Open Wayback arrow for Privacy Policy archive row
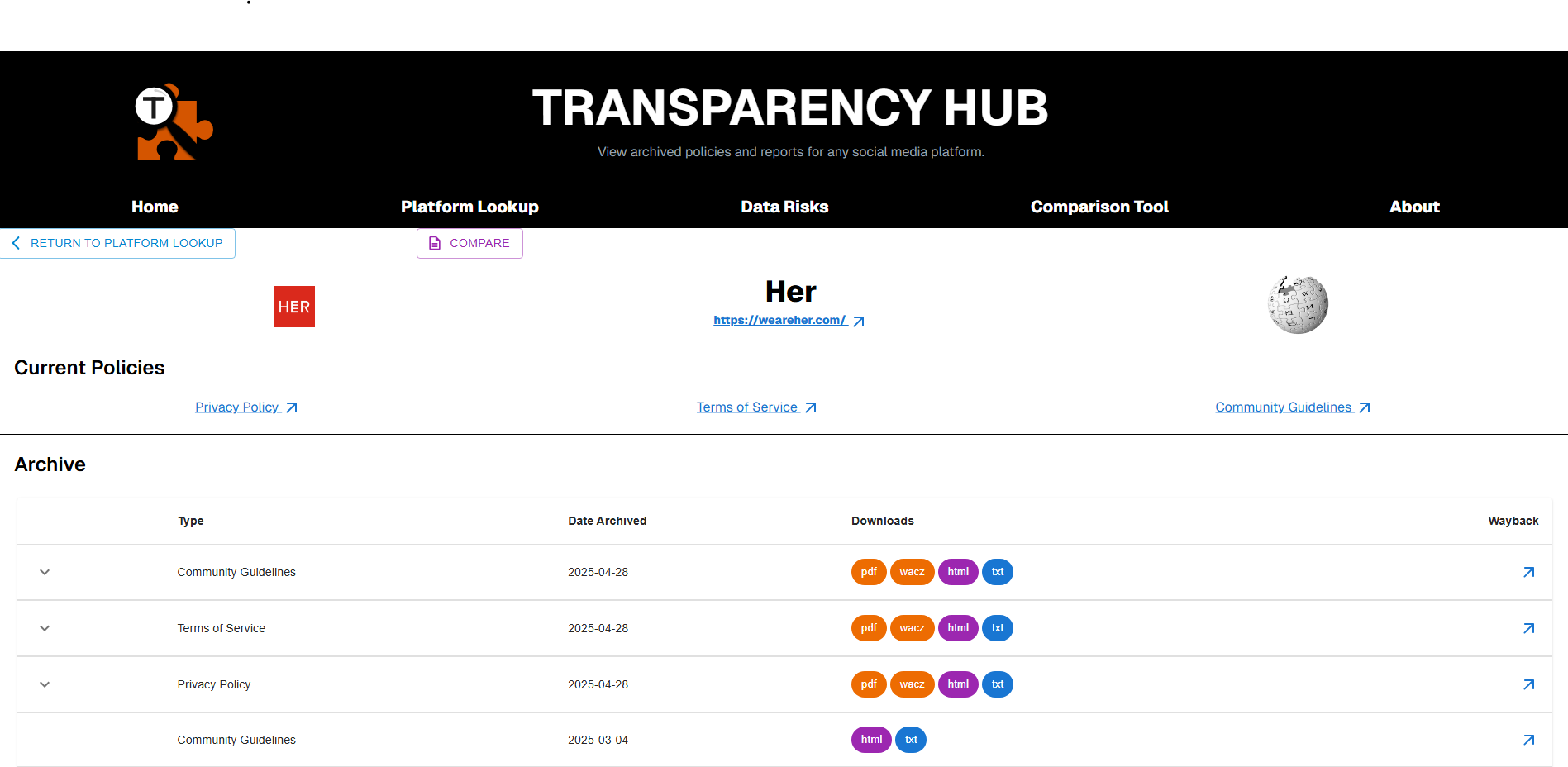This screenshot has height=767, width=1568. click(1528, 684)
